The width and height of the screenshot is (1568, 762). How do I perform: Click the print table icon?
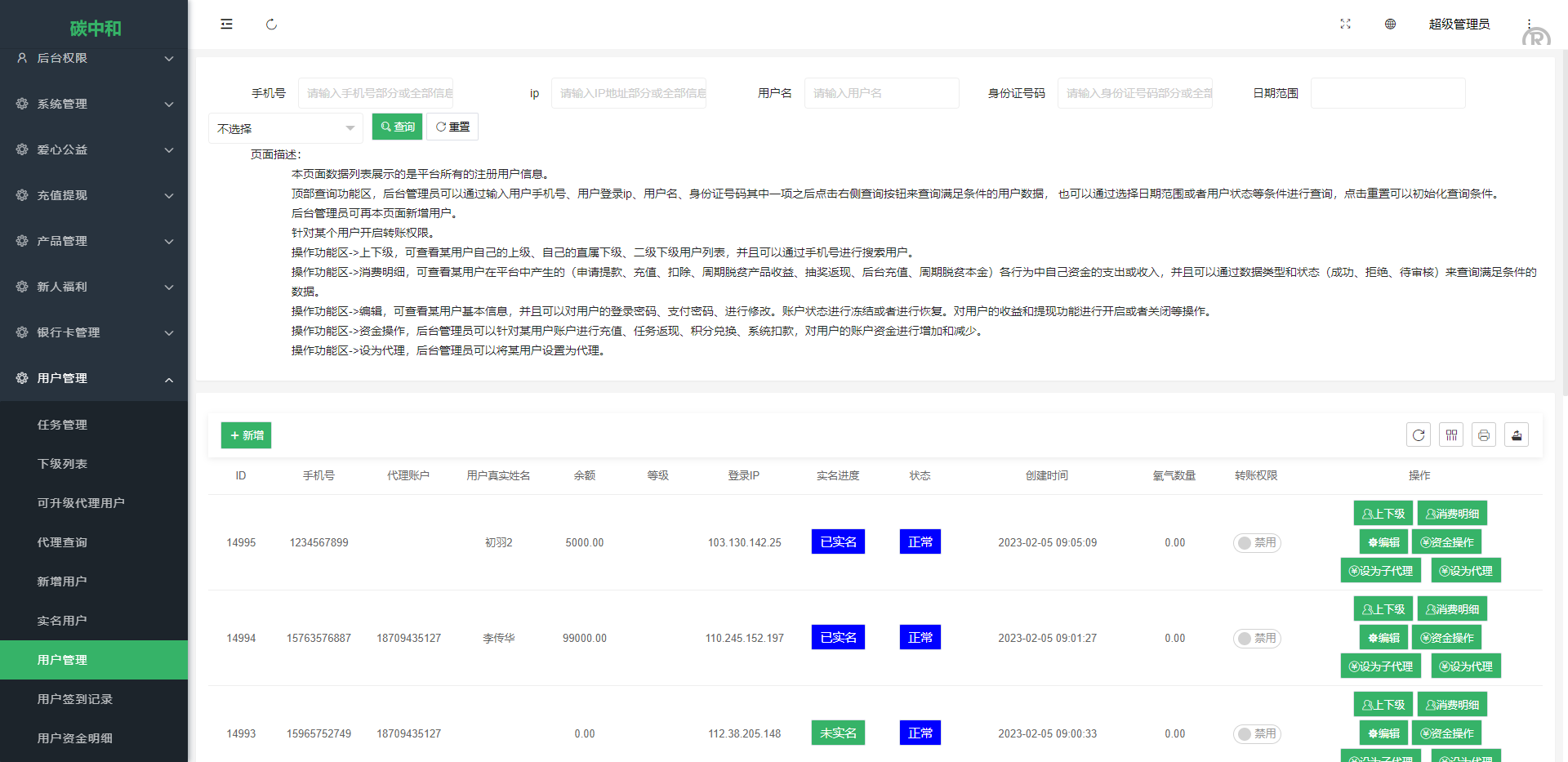(x=1484, y=435)
